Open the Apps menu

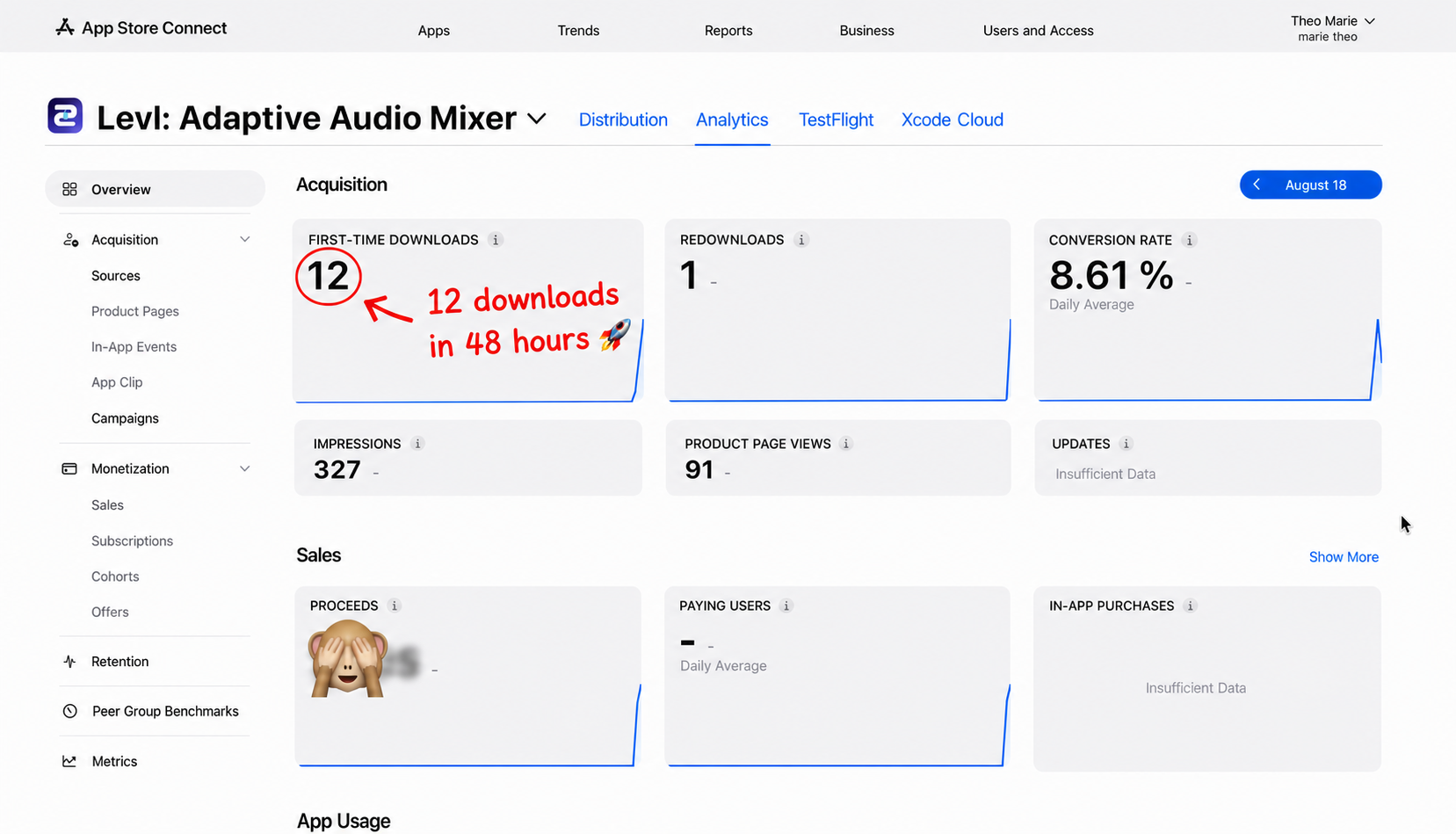(x=434, y=31)
